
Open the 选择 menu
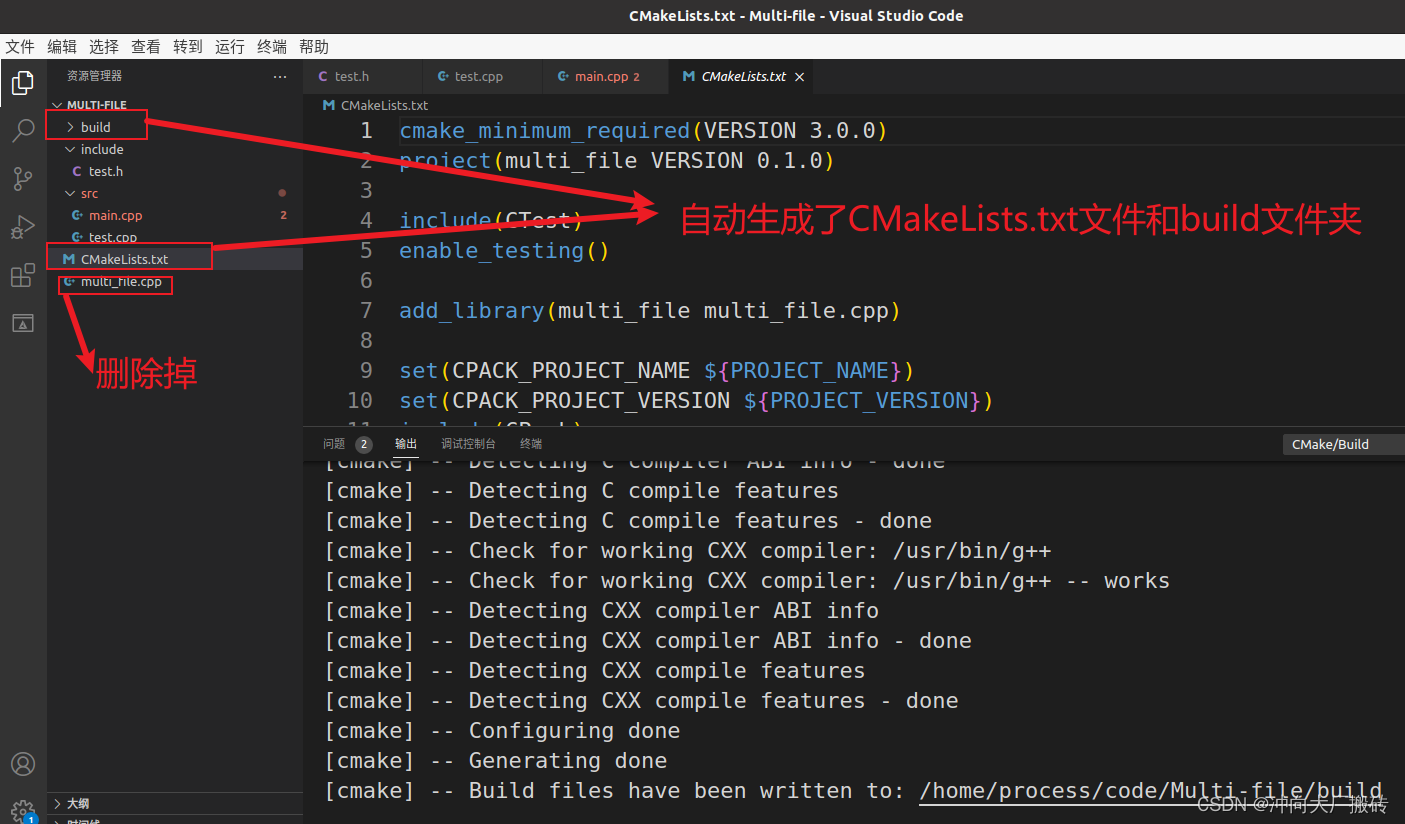pyautogui.click(x=104, y=47)
